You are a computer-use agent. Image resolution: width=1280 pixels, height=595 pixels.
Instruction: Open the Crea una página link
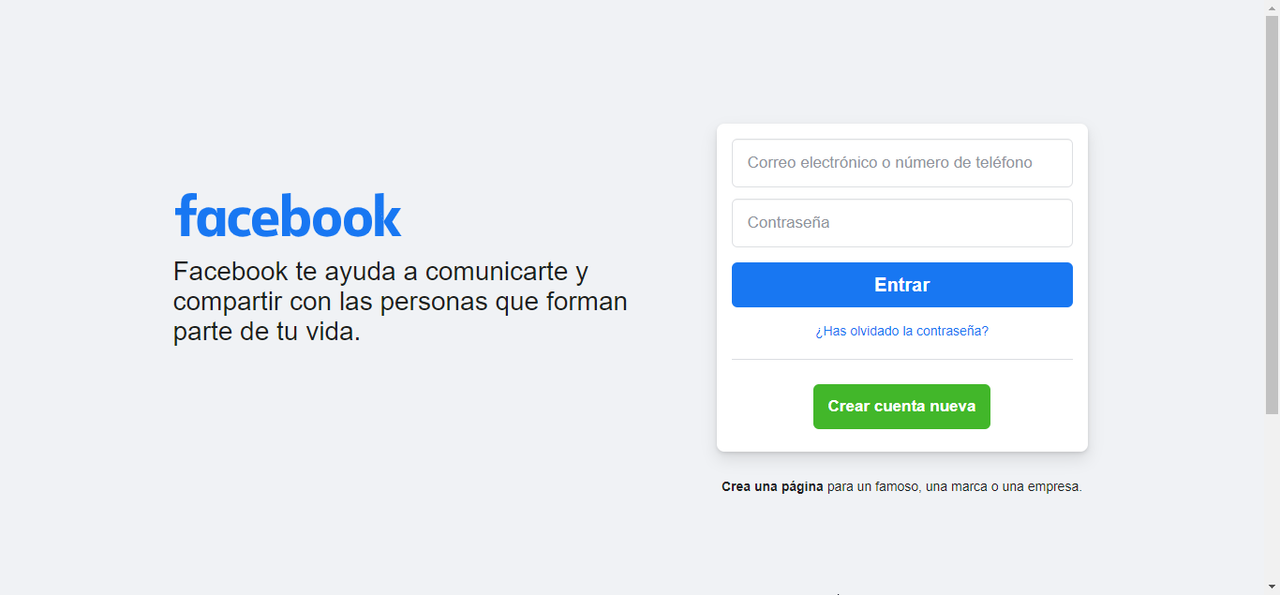pyautogui.click(x=772, y=487)
